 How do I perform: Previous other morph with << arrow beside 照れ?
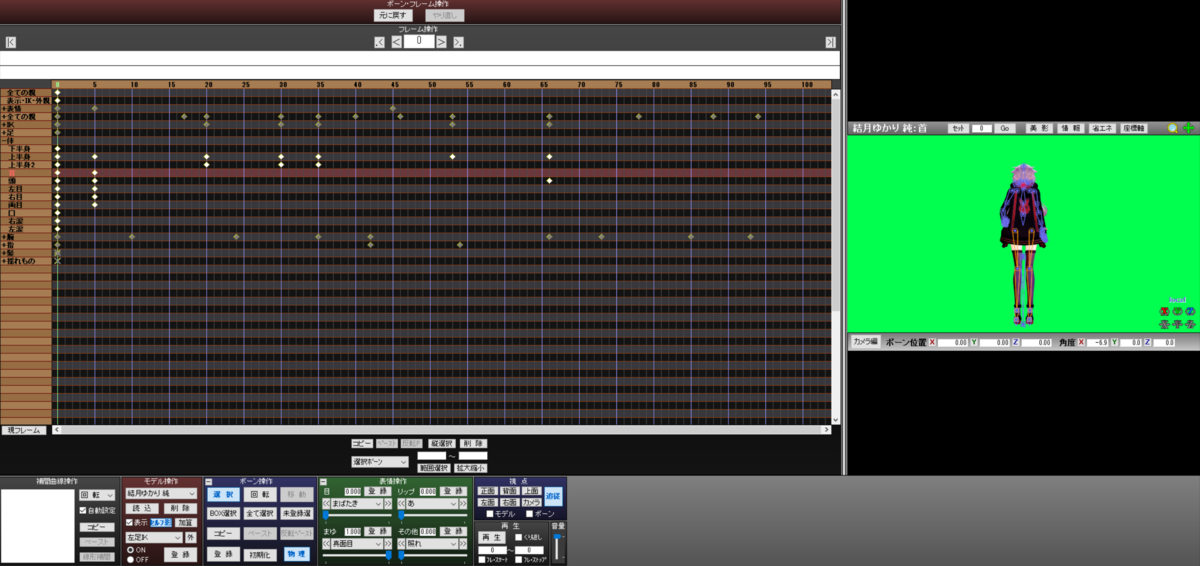click(401, 543)
